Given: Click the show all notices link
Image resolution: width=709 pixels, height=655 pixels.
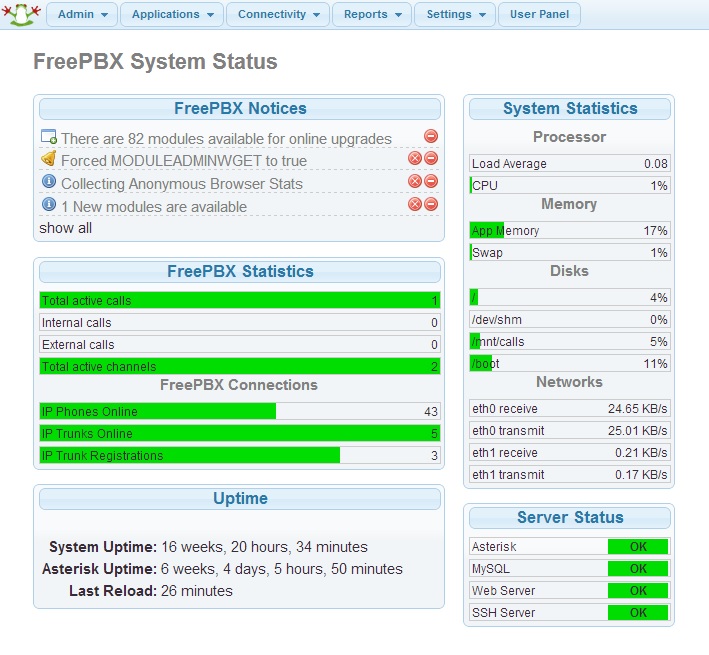Looking at the screenshot, I should 66,228.
